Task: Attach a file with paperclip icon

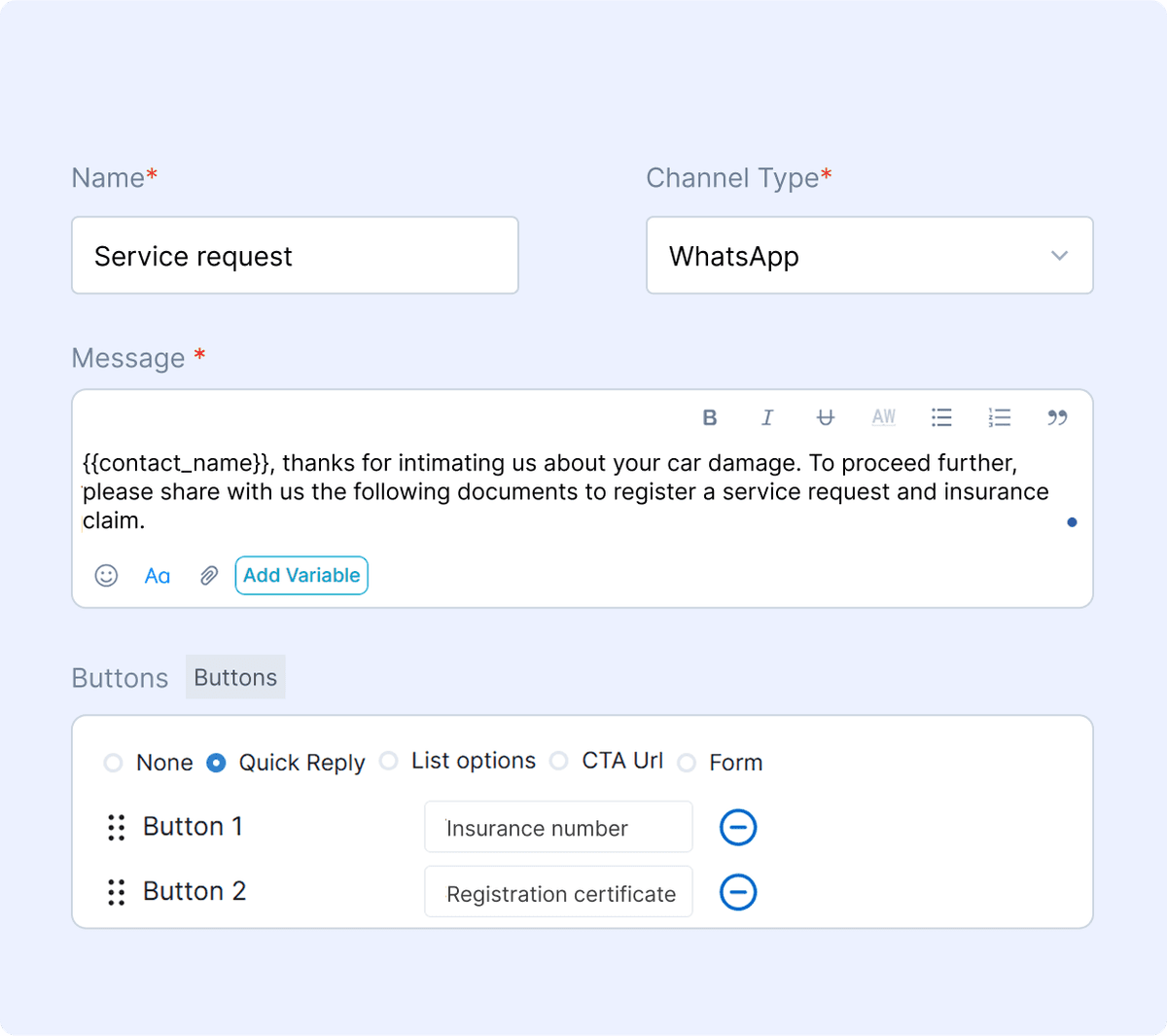Action: point(208,576)
